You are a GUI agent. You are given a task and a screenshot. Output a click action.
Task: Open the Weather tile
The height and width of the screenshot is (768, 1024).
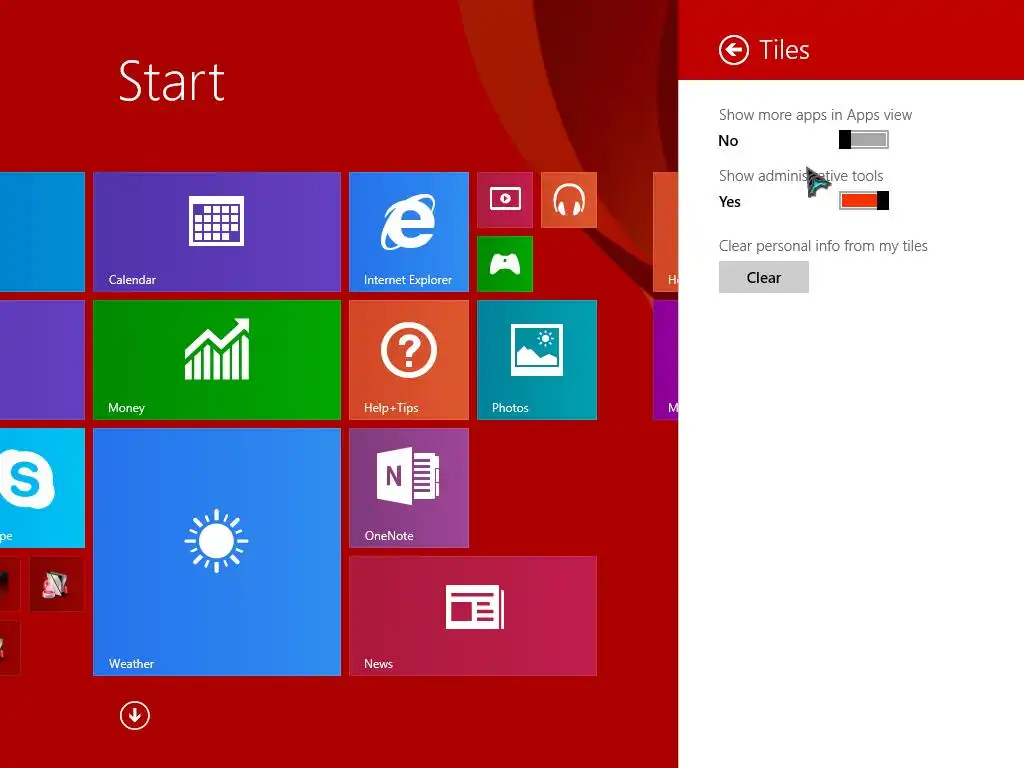click(x=217, y=552)
